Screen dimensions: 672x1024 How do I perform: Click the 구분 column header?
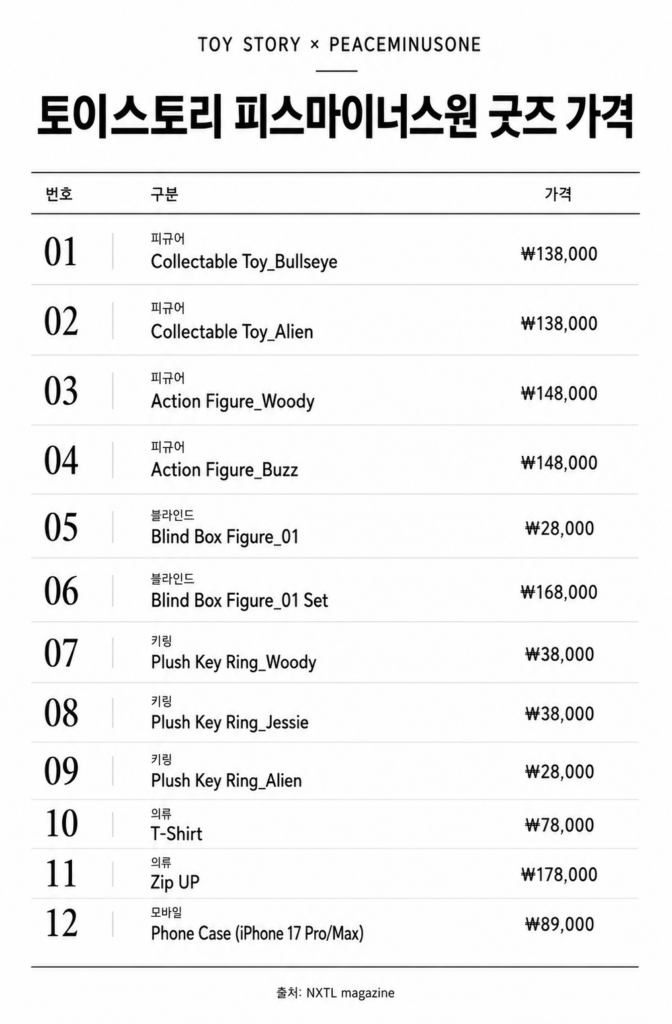point(164,194)
